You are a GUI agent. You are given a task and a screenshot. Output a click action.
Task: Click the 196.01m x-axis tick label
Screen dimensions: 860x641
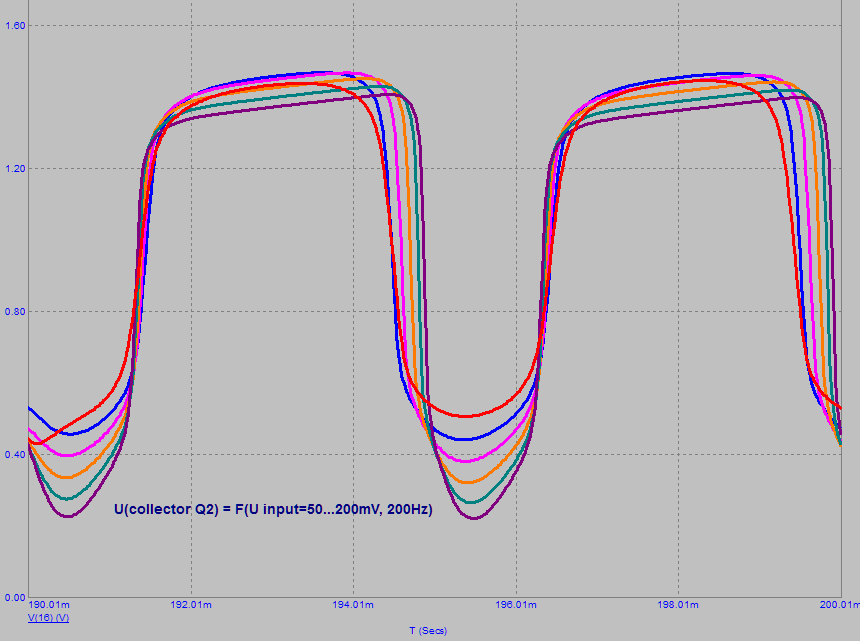(516, 605)
